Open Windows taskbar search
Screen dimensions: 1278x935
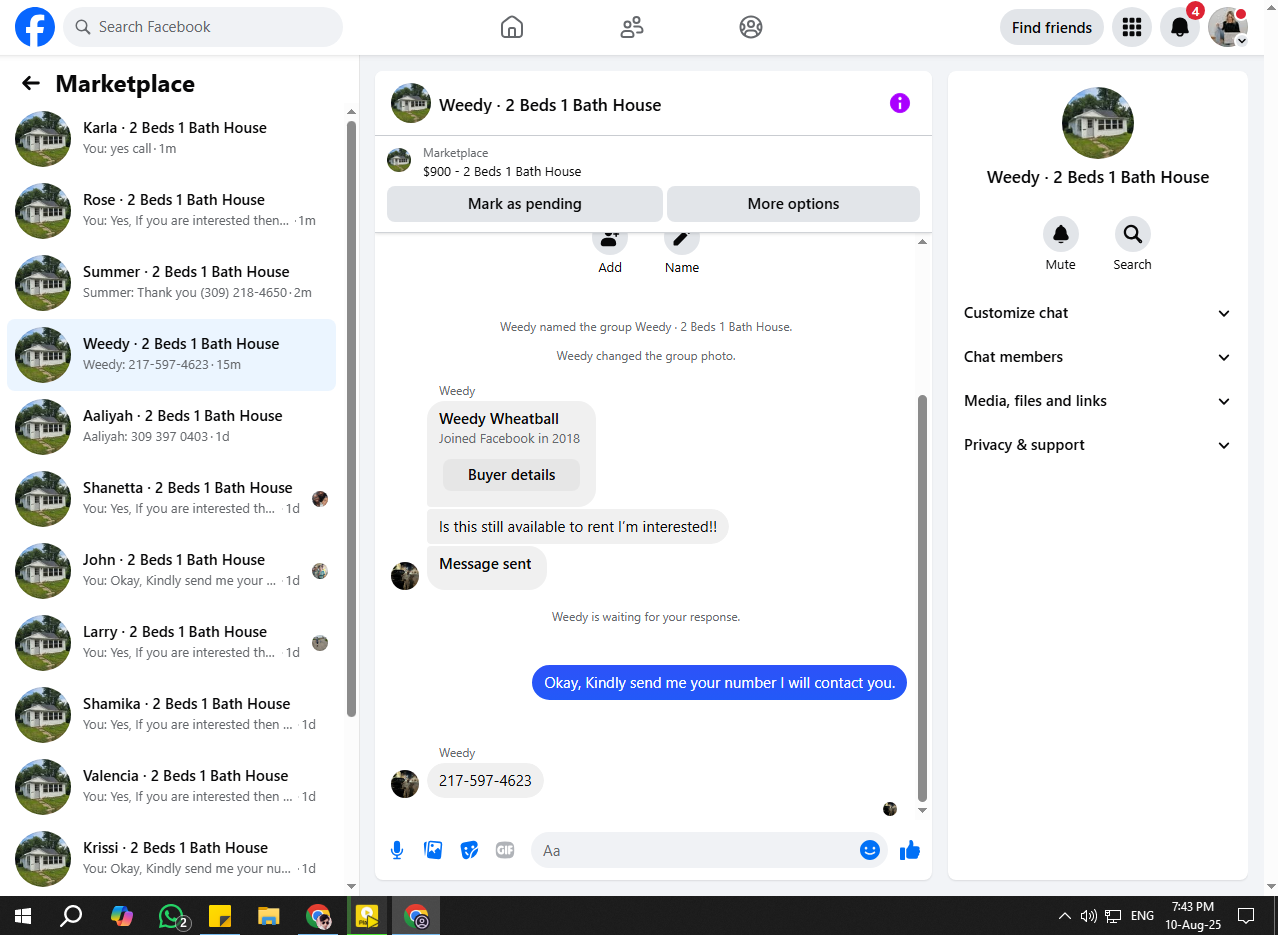click(x=71, y=915)
